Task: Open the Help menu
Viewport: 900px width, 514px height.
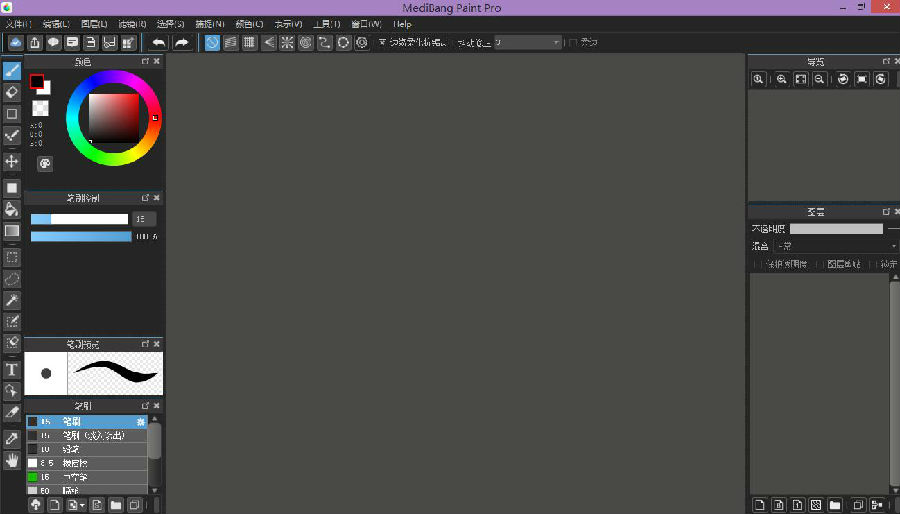Action: pyautogui.click(x=402, y=24)
